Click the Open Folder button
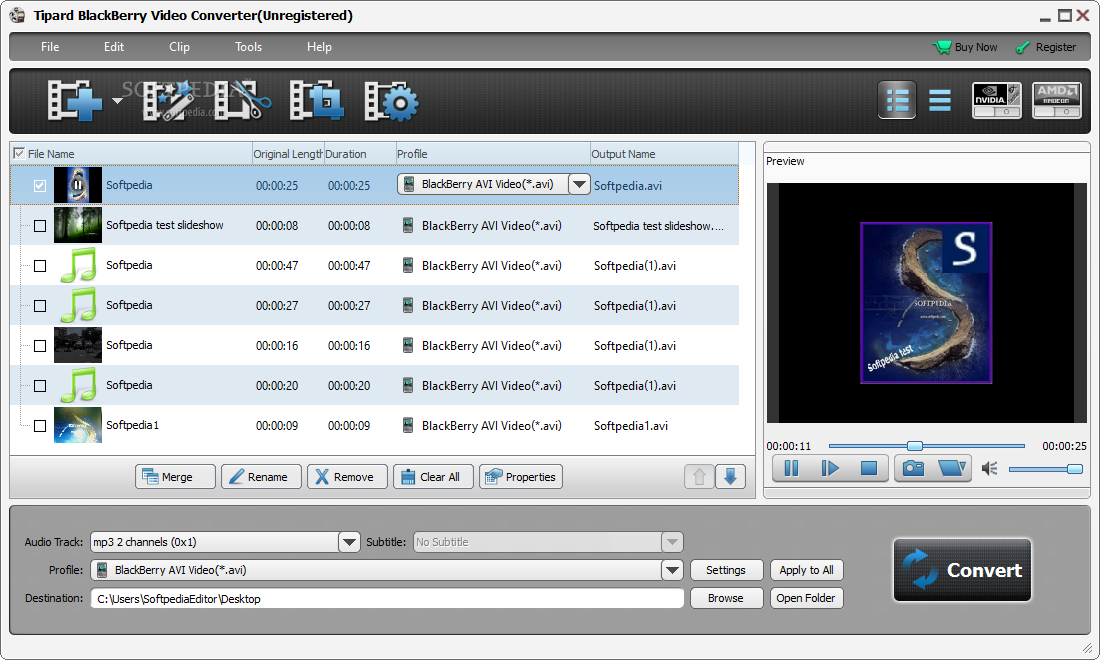This screenshot has width=1100, height=660. pos(806,598)
